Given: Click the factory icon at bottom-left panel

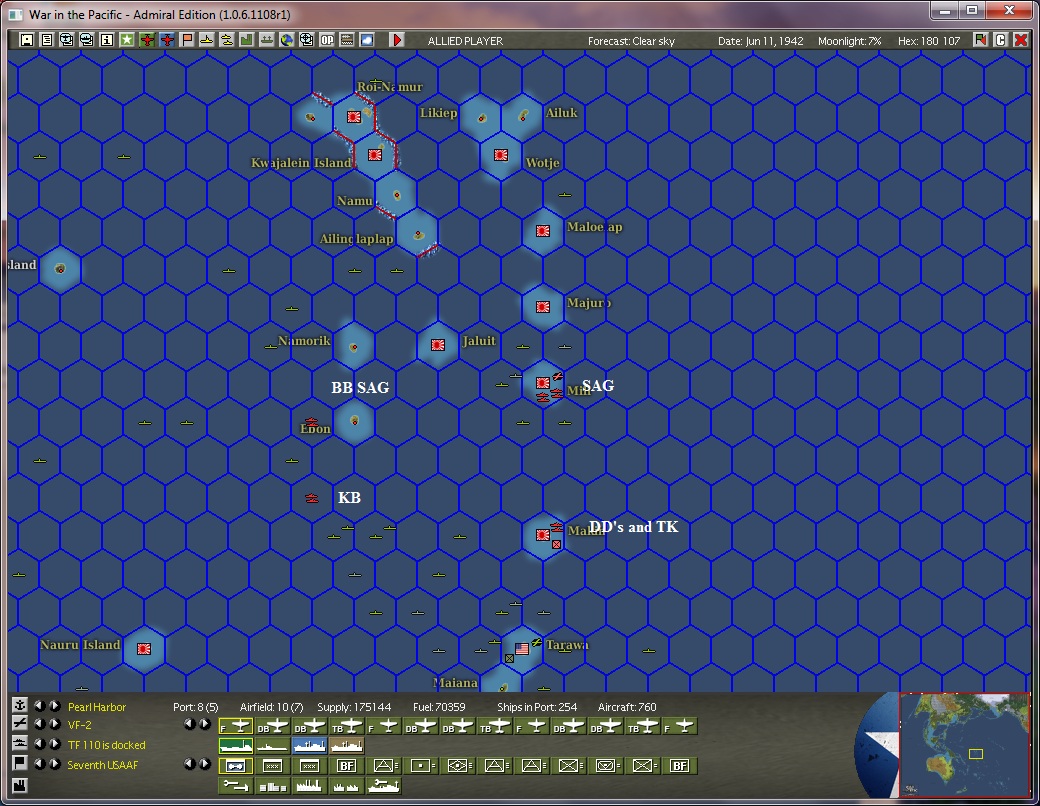Looking at the screenshot, I should pos(20,785).
